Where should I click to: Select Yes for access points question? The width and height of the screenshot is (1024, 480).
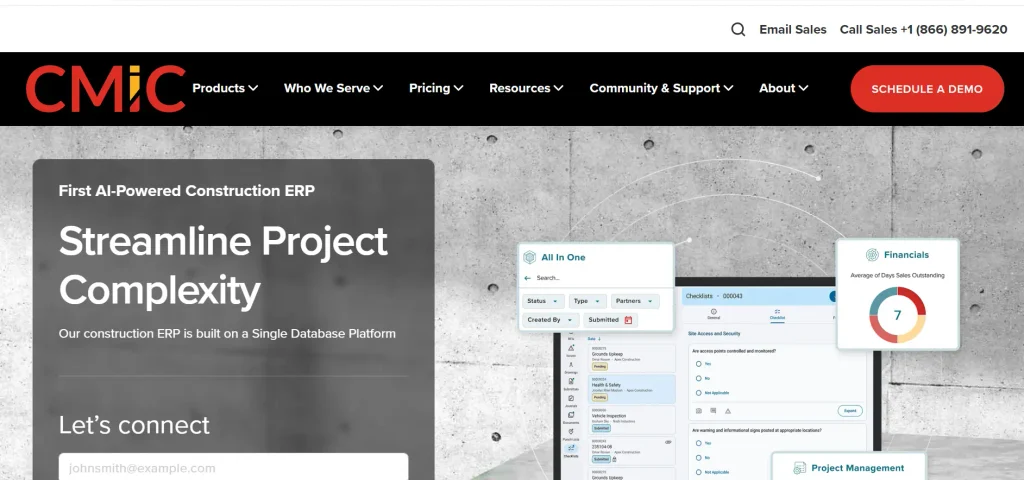coord(699,364)
